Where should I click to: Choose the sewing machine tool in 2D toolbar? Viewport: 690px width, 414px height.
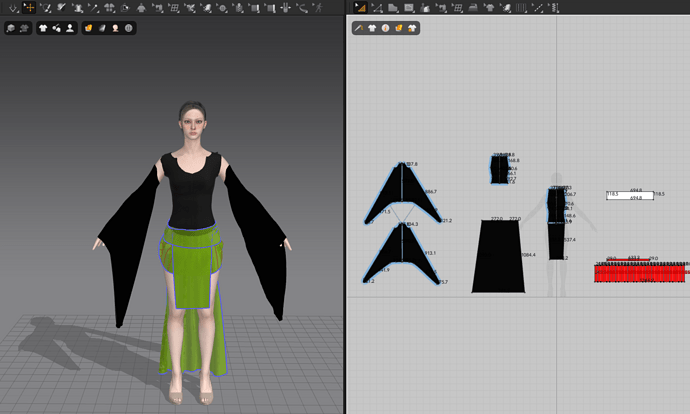point(441,7)
